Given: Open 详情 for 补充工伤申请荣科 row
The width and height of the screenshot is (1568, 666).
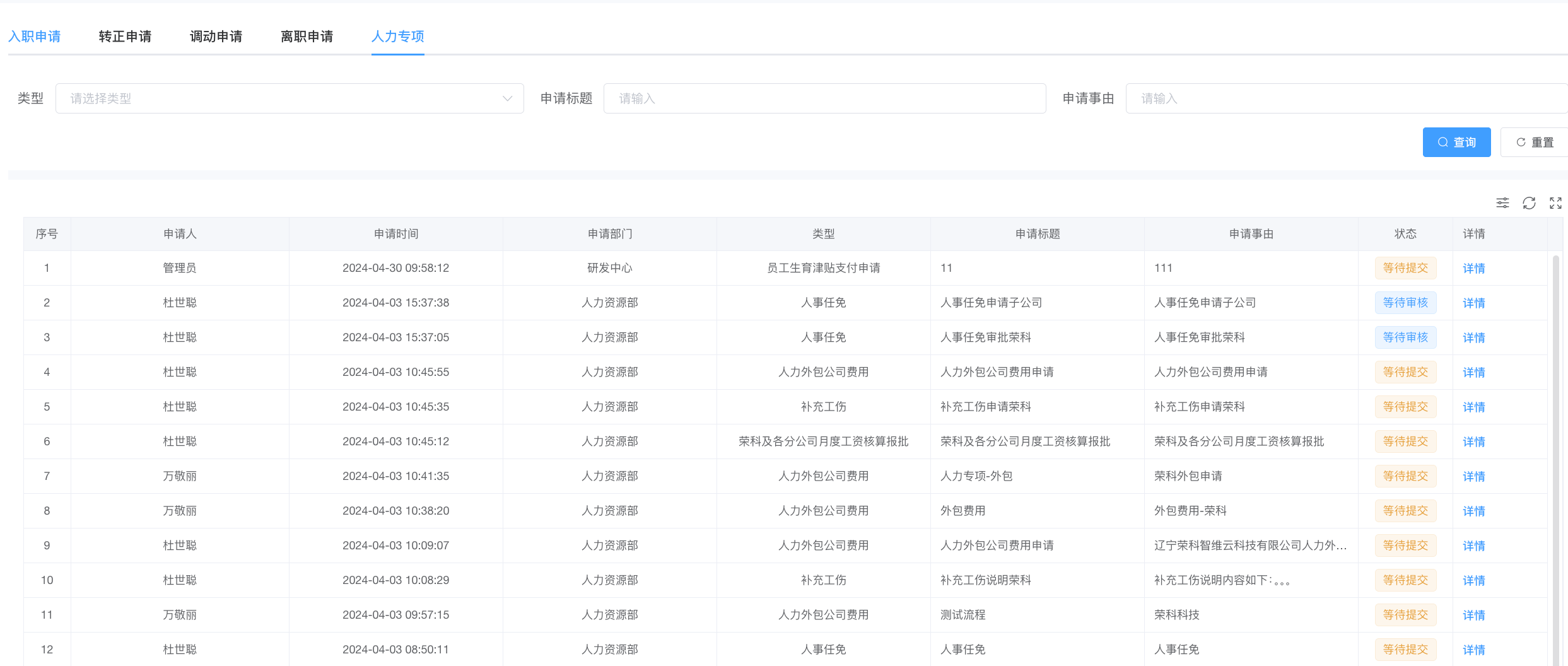Looking at the screenshot, I should 1473,407.
